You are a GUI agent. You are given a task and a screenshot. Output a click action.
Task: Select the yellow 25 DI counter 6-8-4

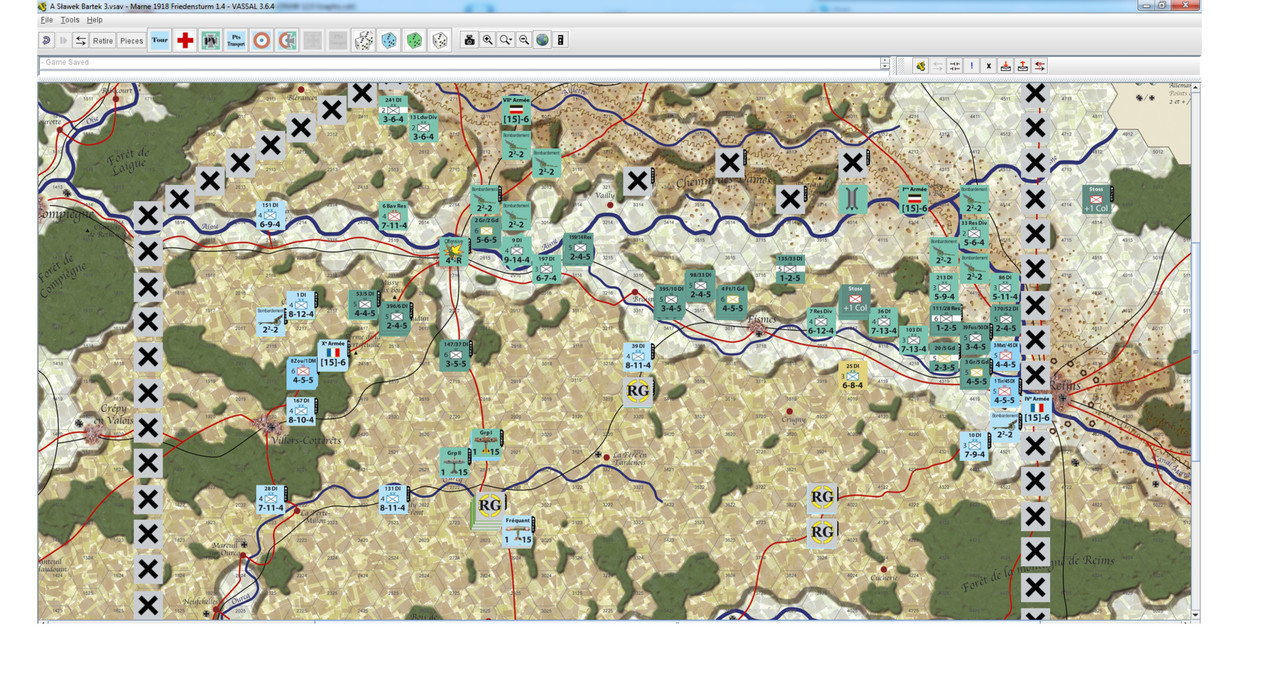point(853,377)
